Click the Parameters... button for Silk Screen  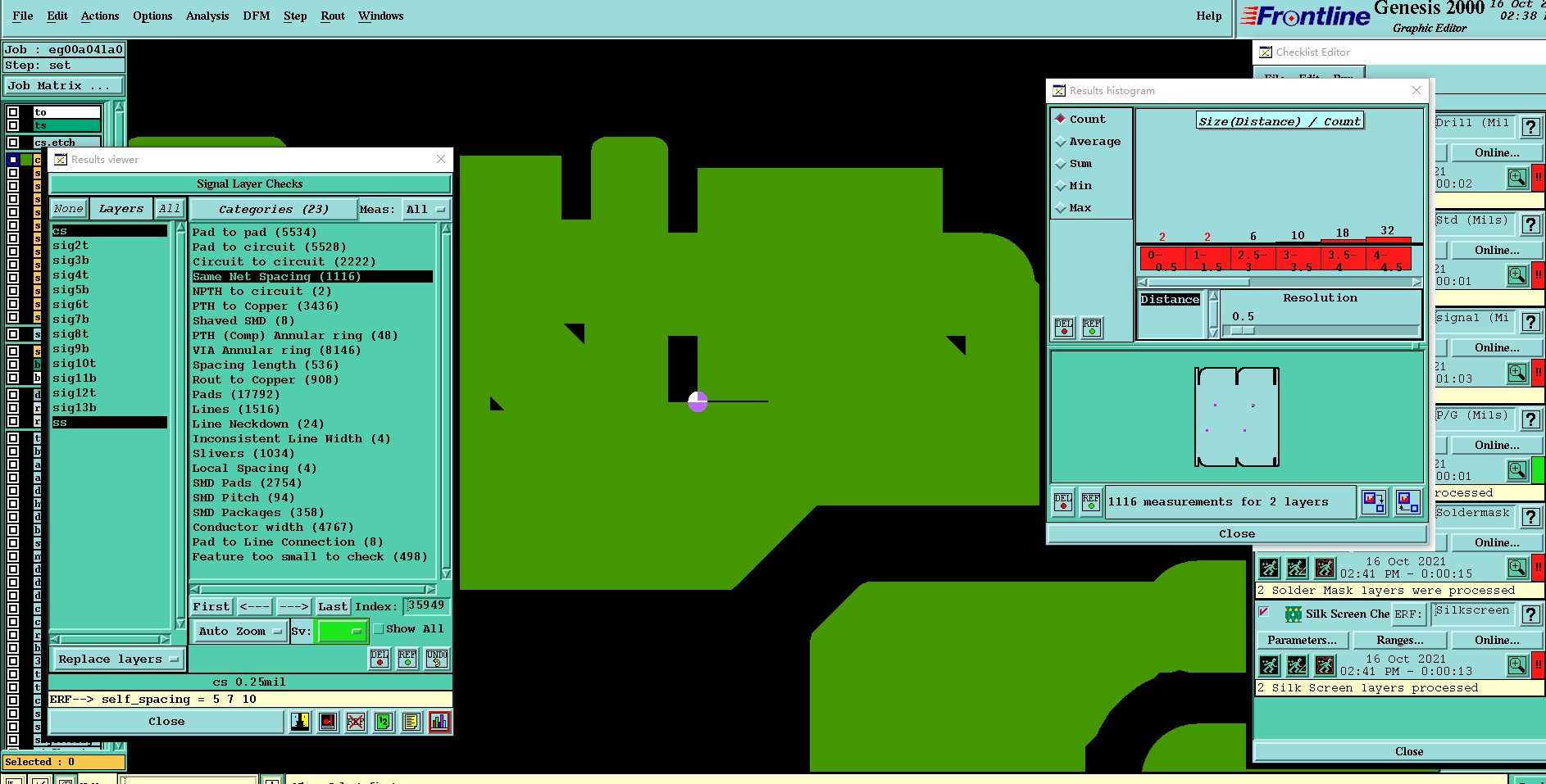pyautogui.click(x=1302, y=641)
